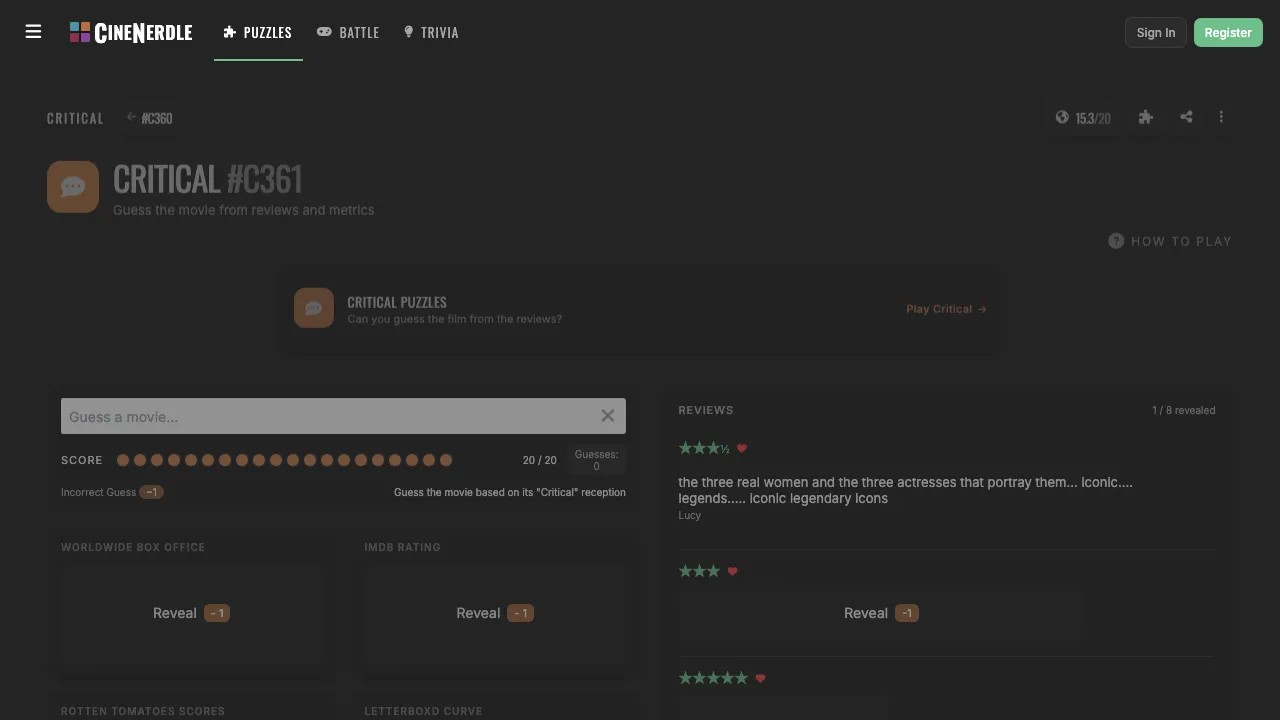Image resolution: width=1280 pixels, height=720 pixels.
Task: Click the "1 / 8 revealed" counter
Action: 1183,410
